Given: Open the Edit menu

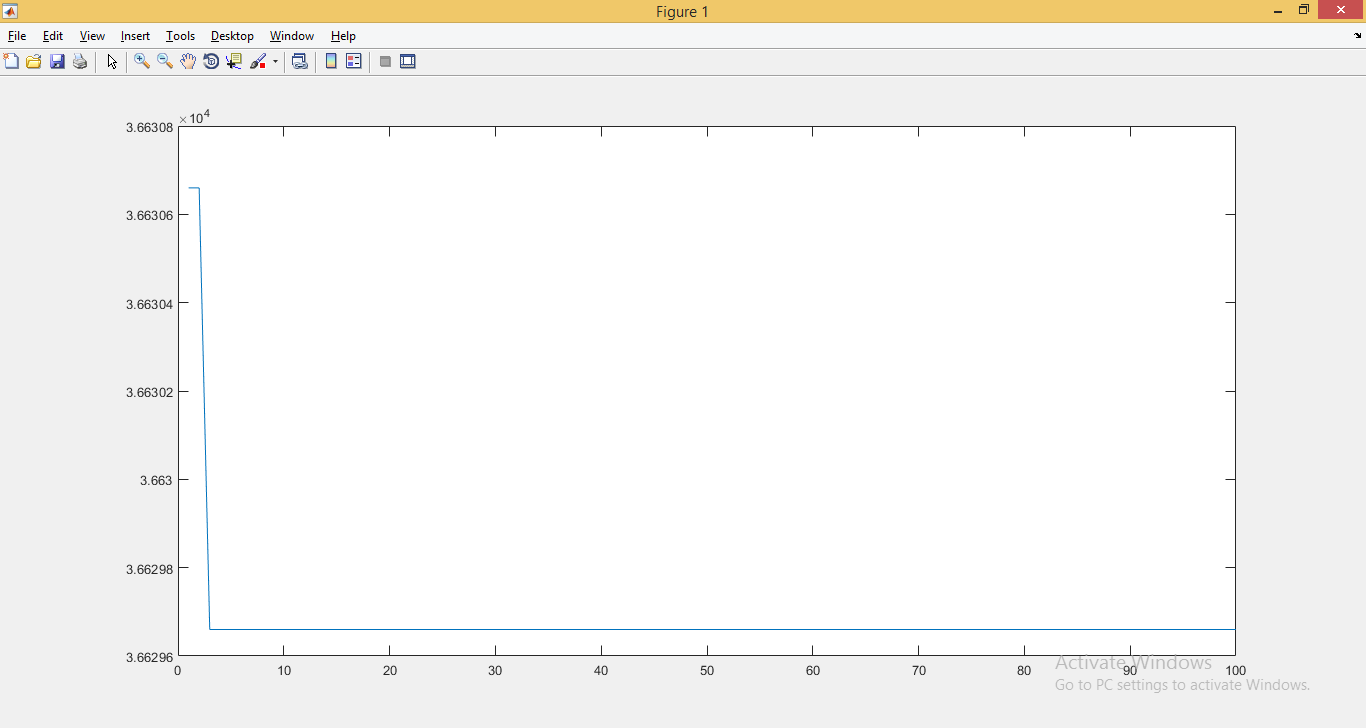Looking at the screenshot, I should (53, 36).
